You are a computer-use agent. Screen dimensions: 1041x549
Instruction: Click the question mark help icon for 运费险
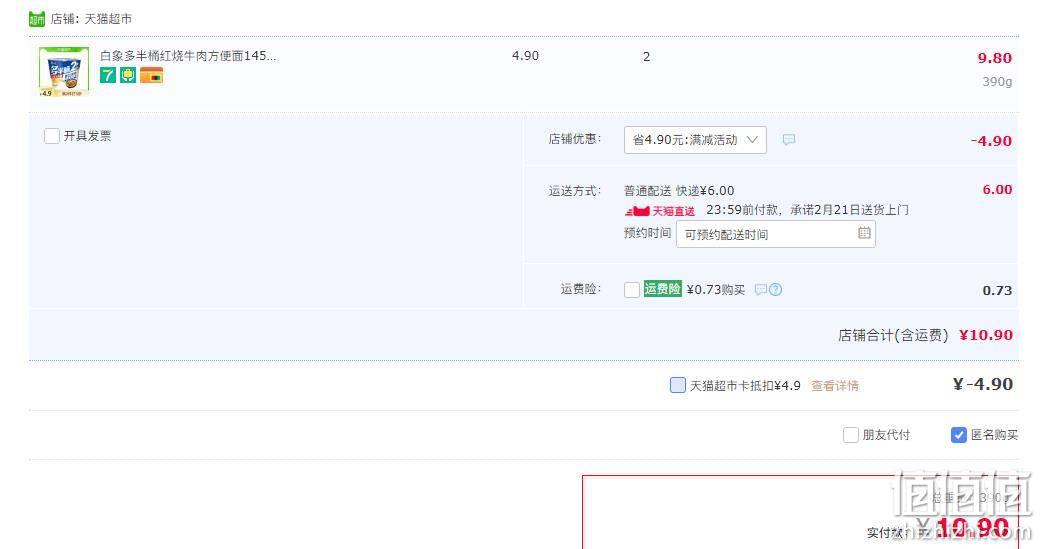(x=775, y=289)
